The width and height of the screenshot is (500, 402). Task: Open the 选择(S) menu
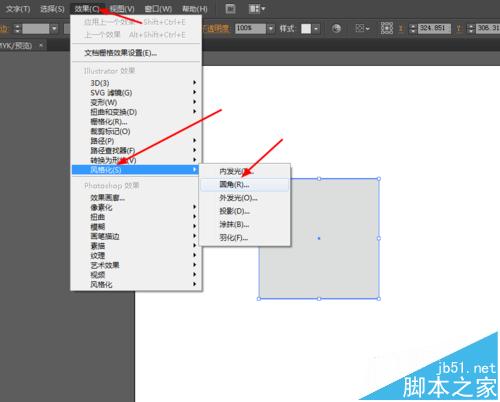(x=52, y=9)
